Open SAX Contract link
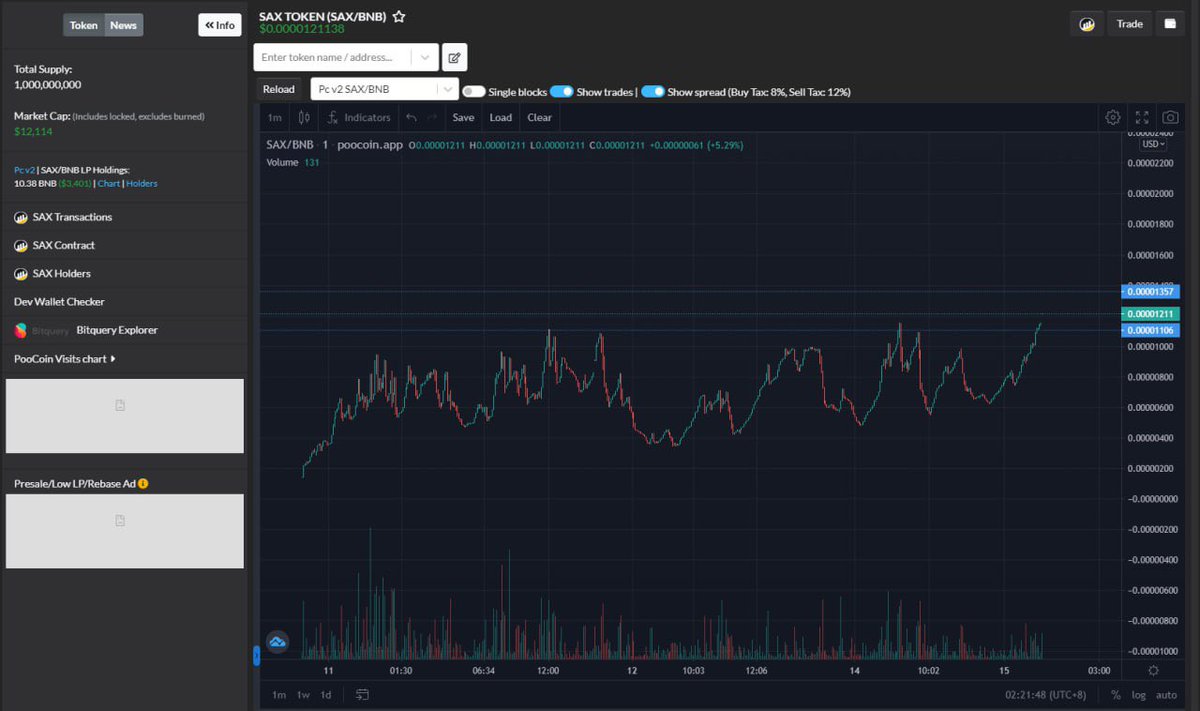This screenshot has width=1200, height=711. click(64, 245)
